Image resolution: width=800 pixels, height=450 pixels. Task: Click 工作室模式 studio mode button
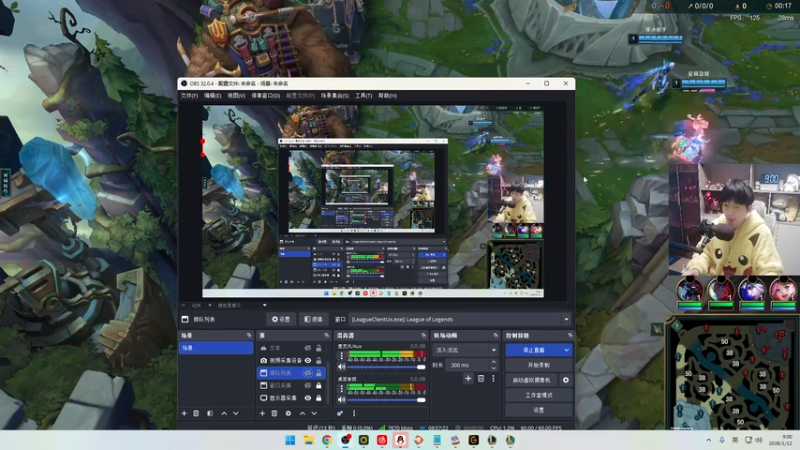(x=539, y=395)
